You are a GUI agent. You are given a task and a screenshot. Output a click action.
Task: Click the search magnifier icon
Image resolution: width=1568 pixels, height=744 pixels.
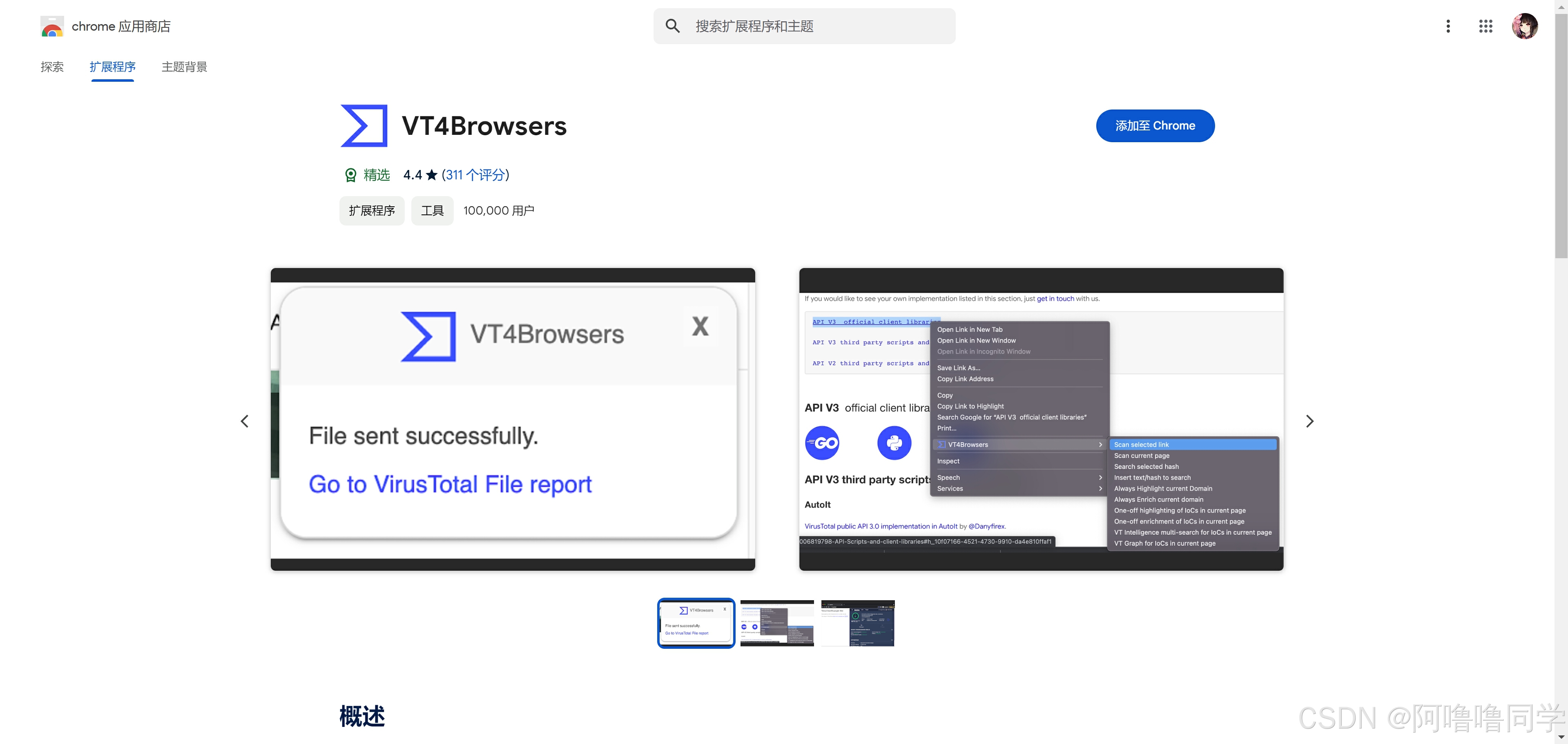(672, 26)
